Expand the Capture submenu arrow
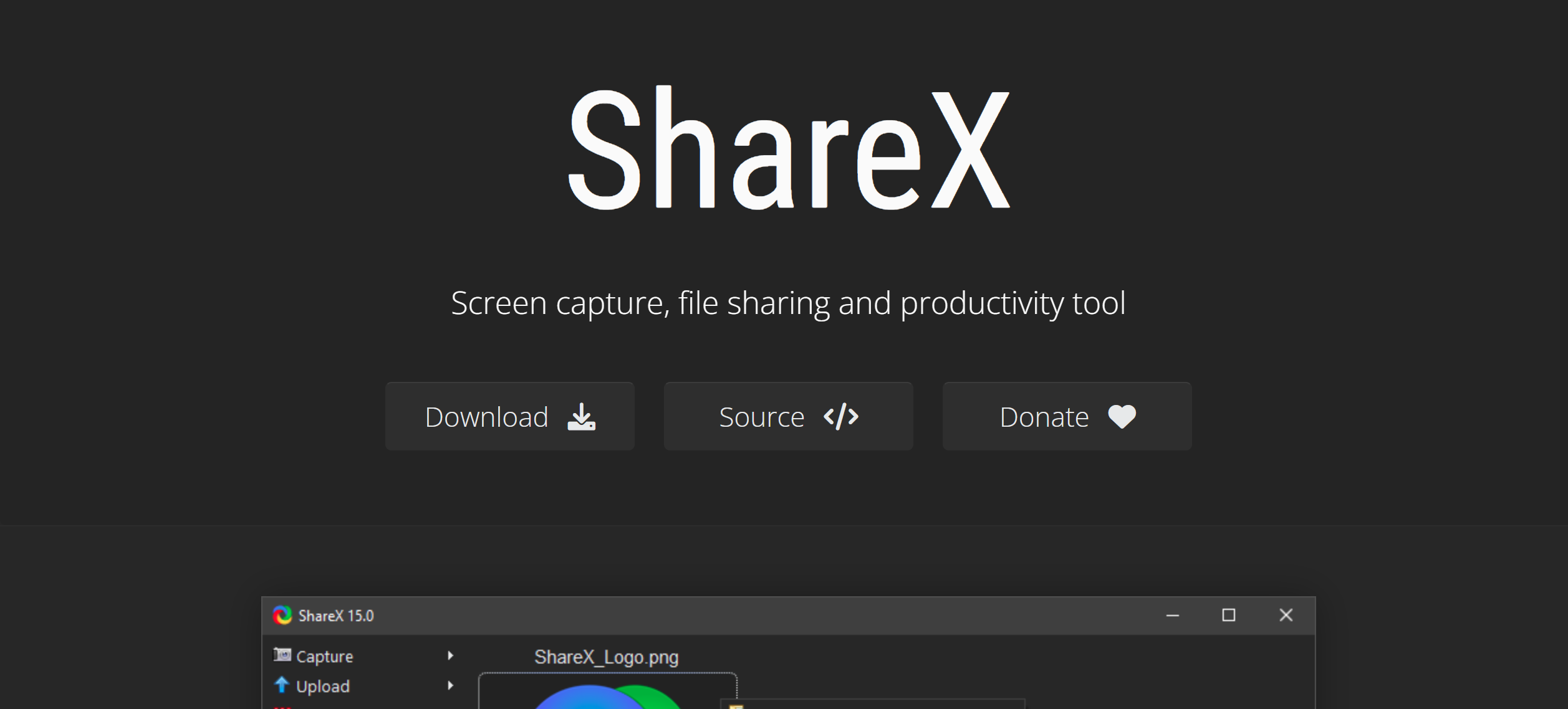Viewport: 1568px width, 709px height. tap(450, 655)
